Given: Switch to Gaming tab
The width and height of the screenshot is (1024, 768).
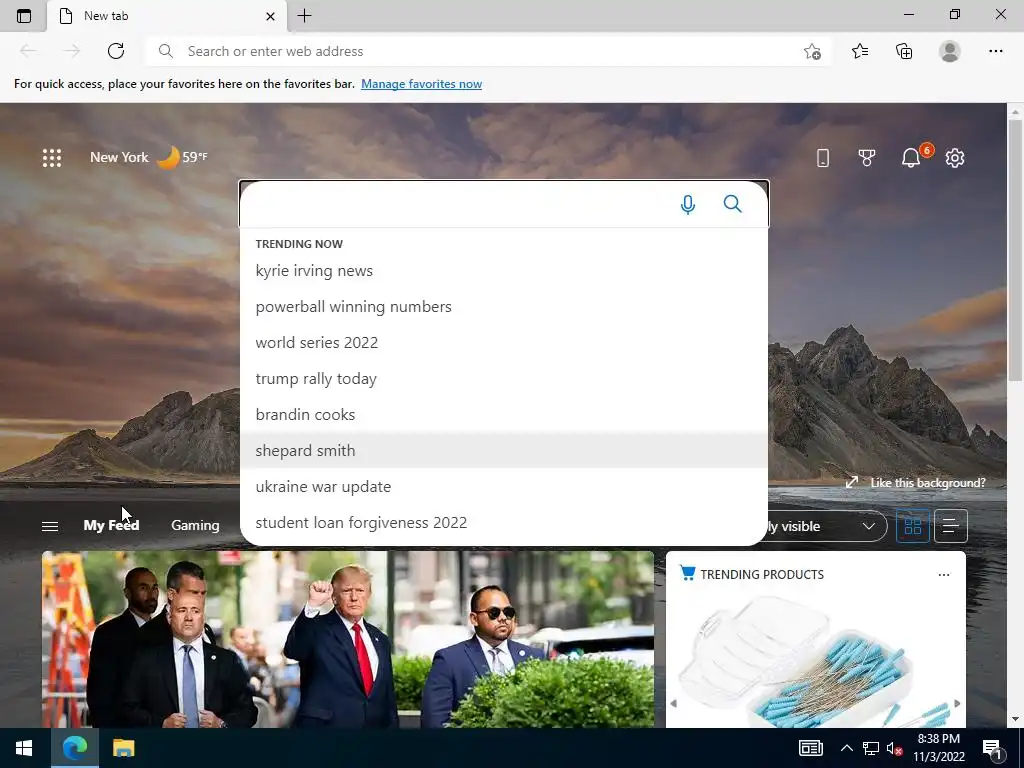Looking at the screenshot, I should coord(195,525).
